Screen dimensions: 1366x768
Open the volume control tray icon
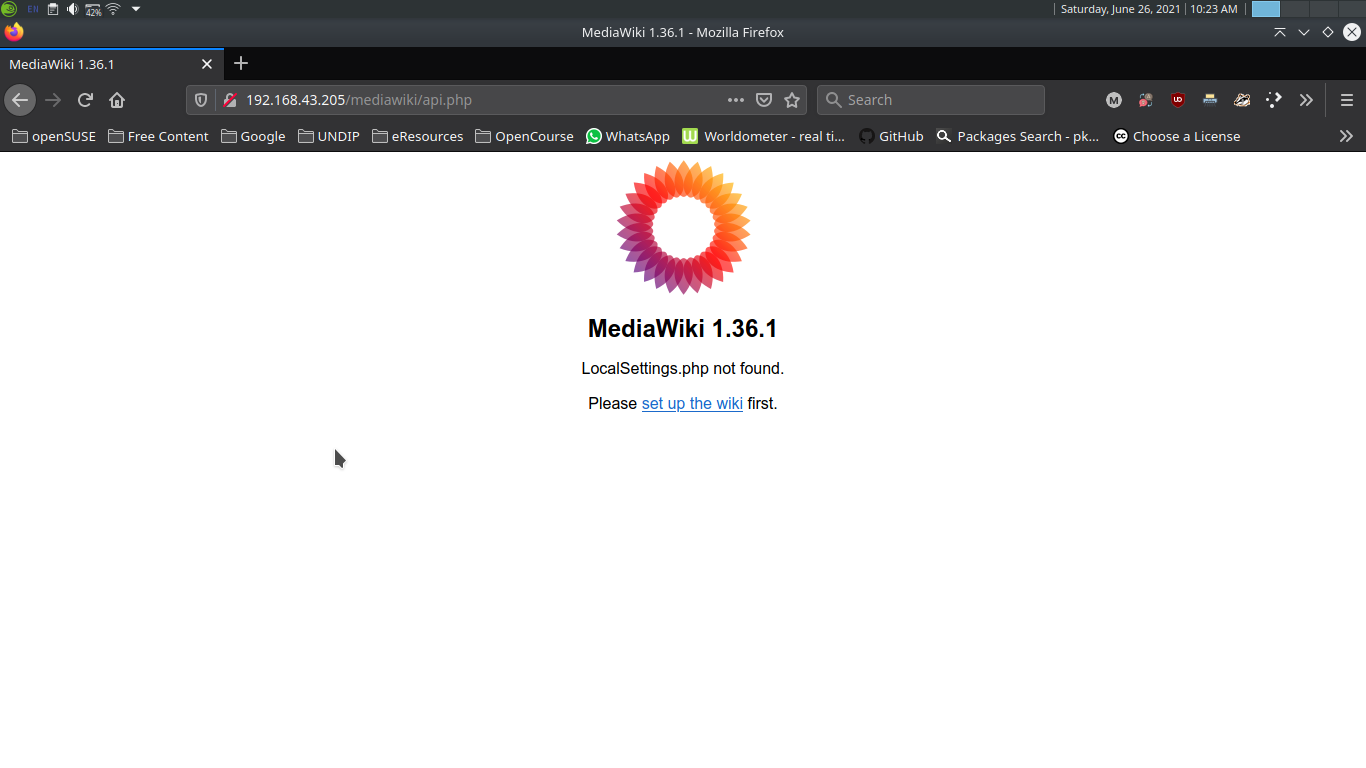(73, 9)
